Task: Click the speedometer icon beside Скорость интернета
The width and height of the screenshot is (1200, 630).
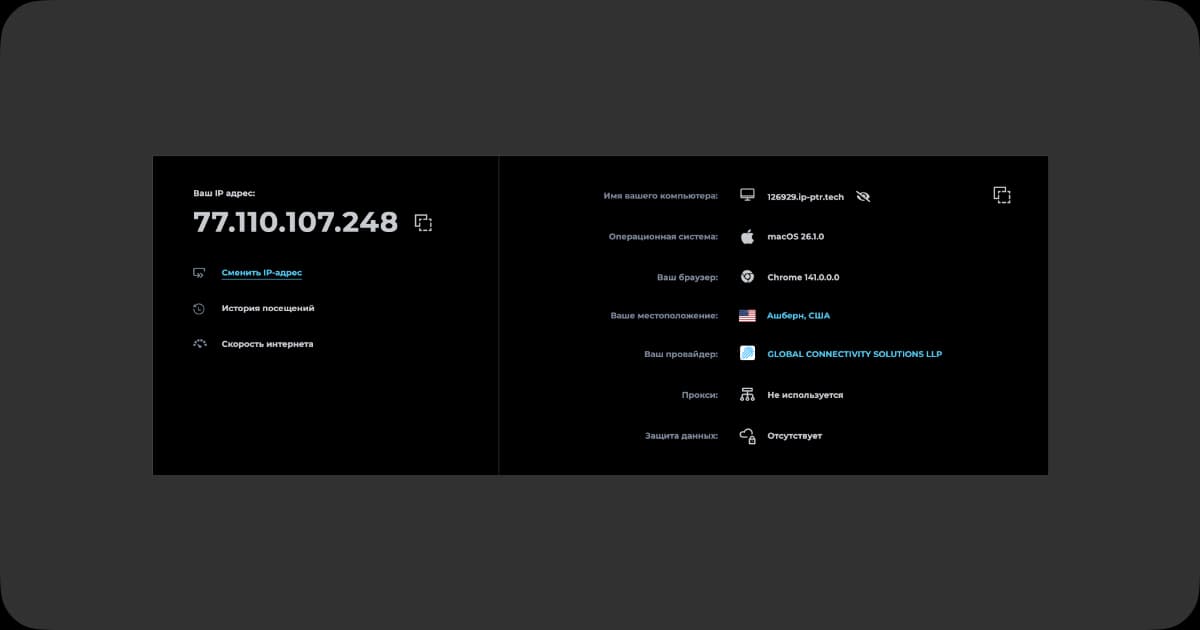Action: coord(199,344)
